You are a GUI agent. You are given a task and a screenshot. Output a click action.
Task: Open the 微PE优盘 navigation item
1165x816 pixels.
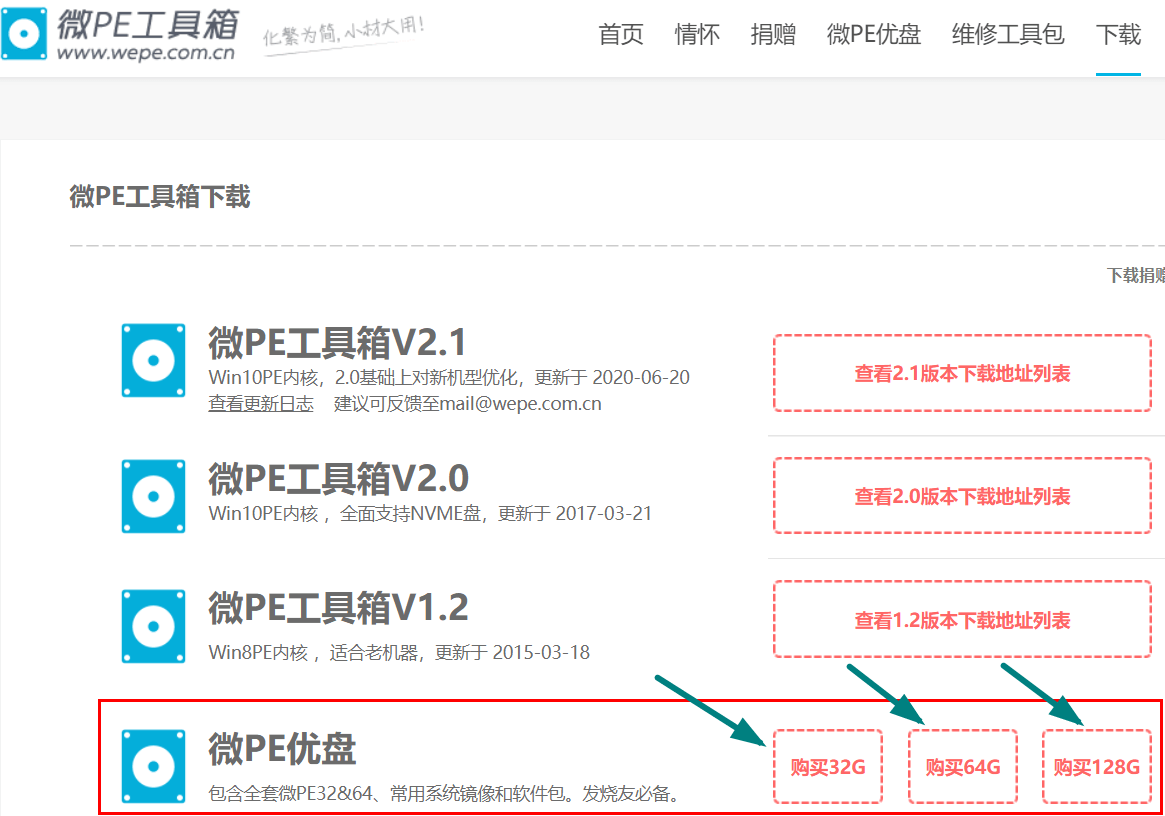[874, 34]
